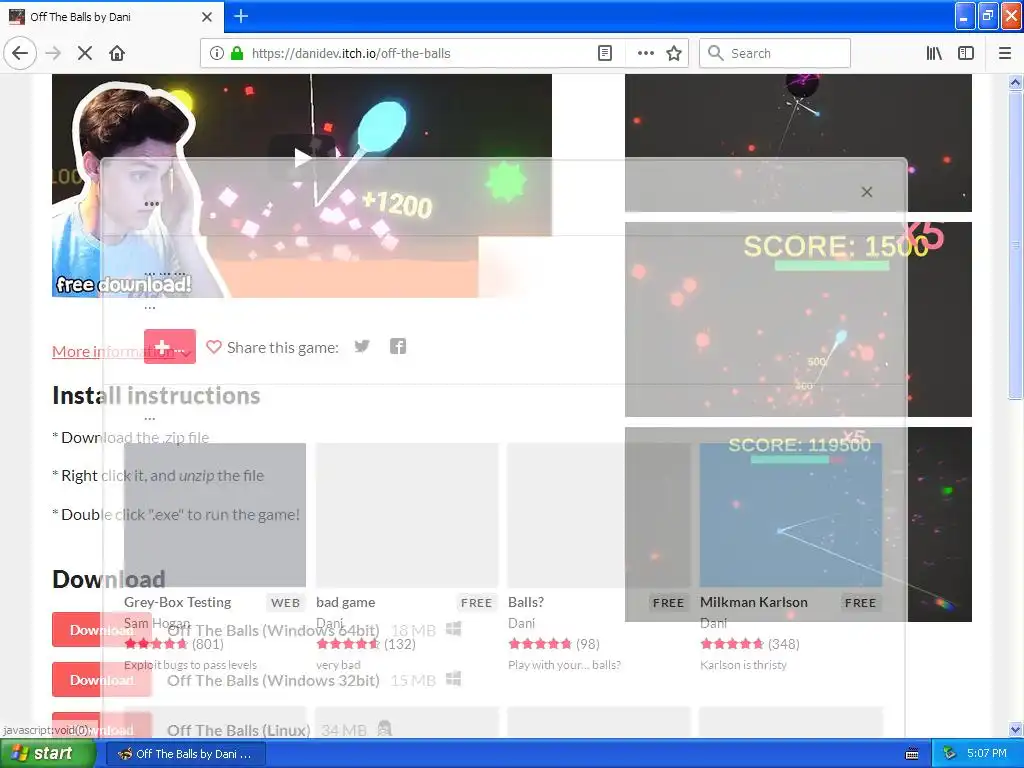Click the Windows logo next to 64bit
The width and height of the screenshot is (1024, 768).
tap(453, 629)
